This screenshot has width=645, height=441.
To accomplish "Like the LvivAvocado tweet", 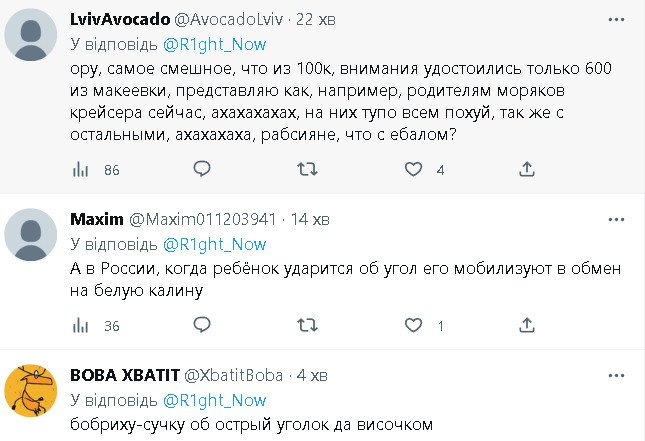I will pyautogui.click(x=413, y=170).
